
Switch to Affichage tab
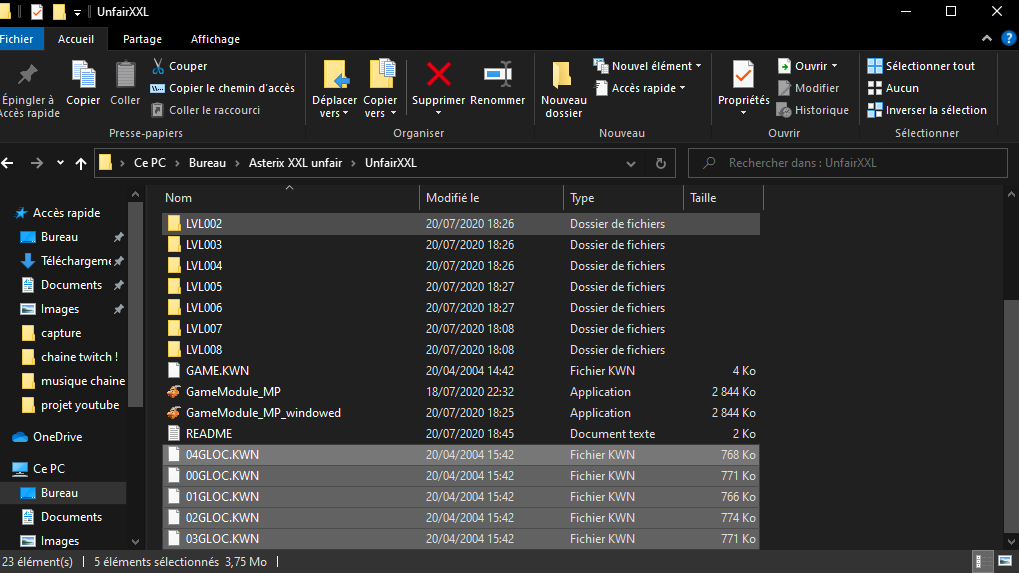click(215, 39)
